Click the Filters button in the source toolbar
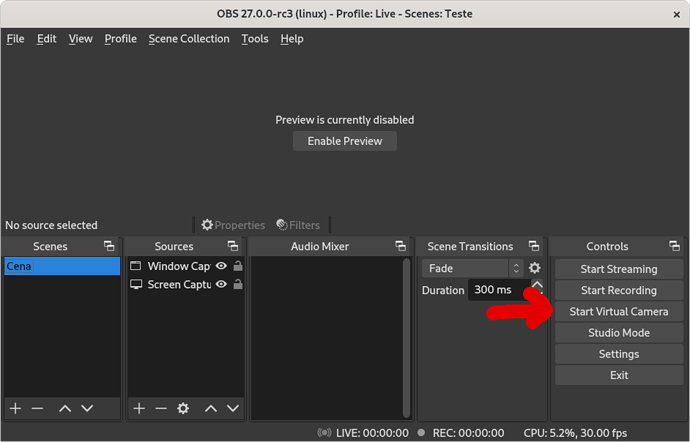The width and height of the screenshot is (690, 442). tap(298, 225)
